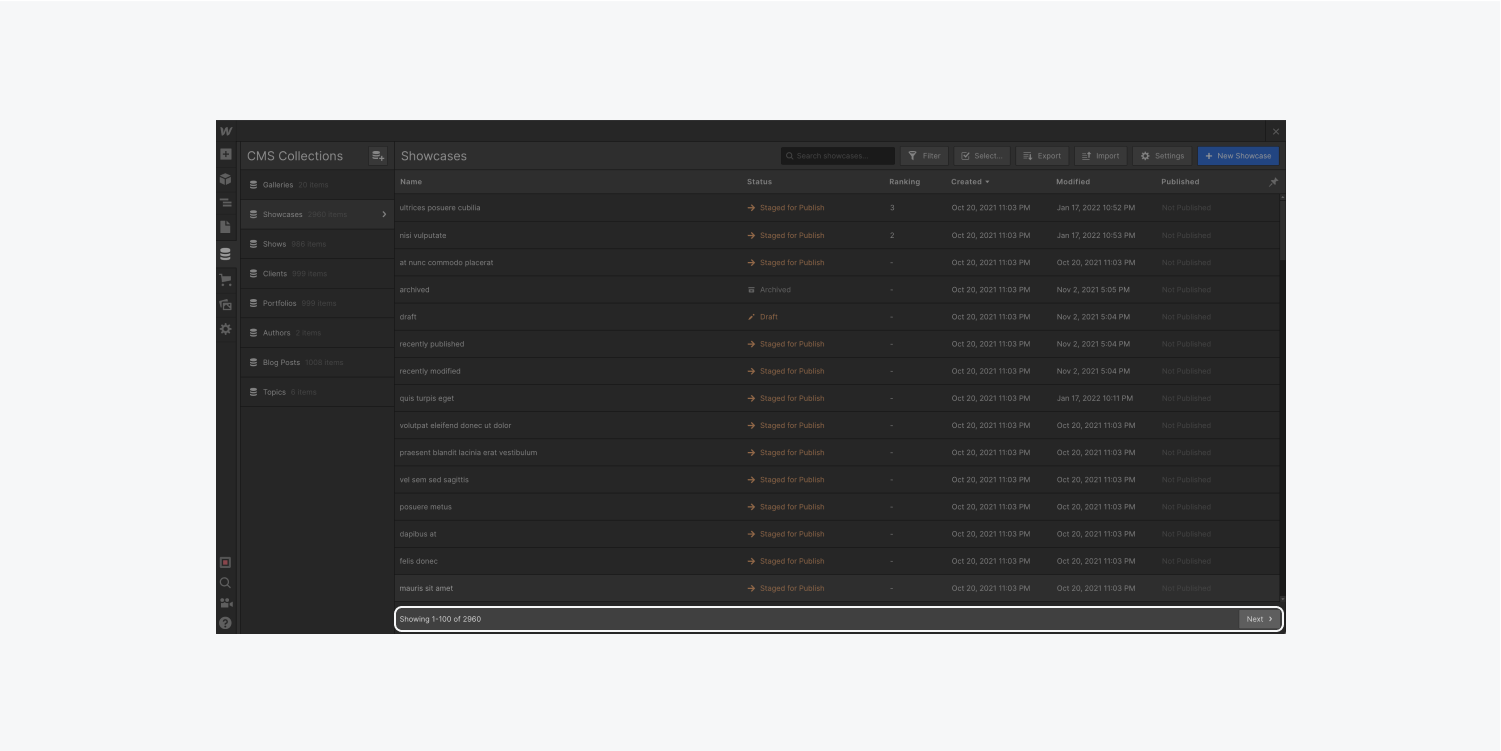Click the red audit square icon
This screenshot has height=751, width=1501.
[226, 563]
